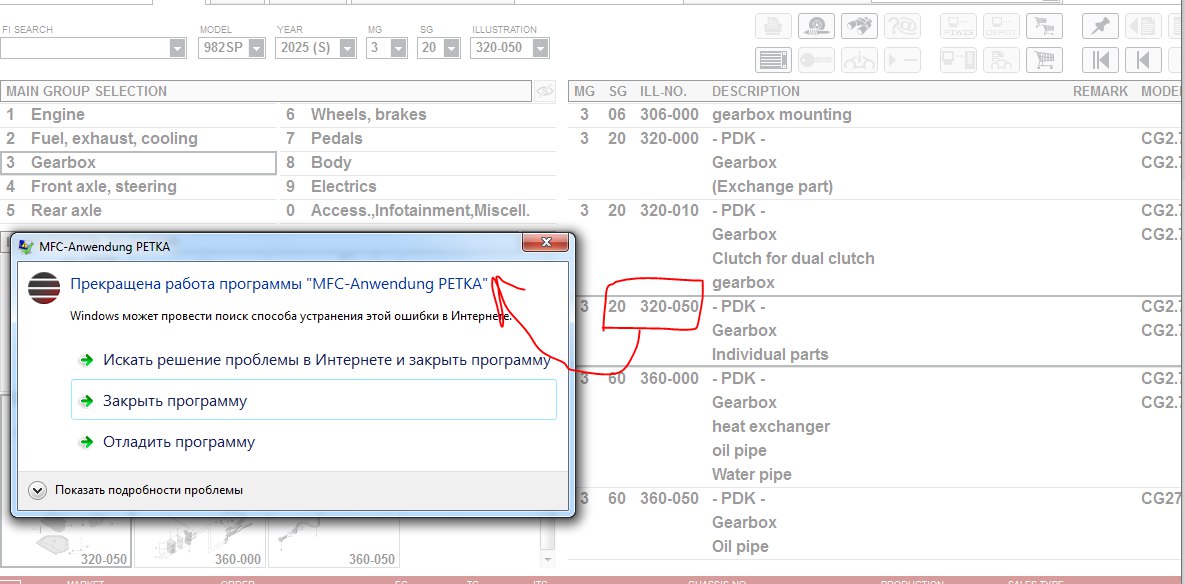1185x584 pixels.
Task: Expand Показать подробности проблемы details
Action: pos(38,490)
